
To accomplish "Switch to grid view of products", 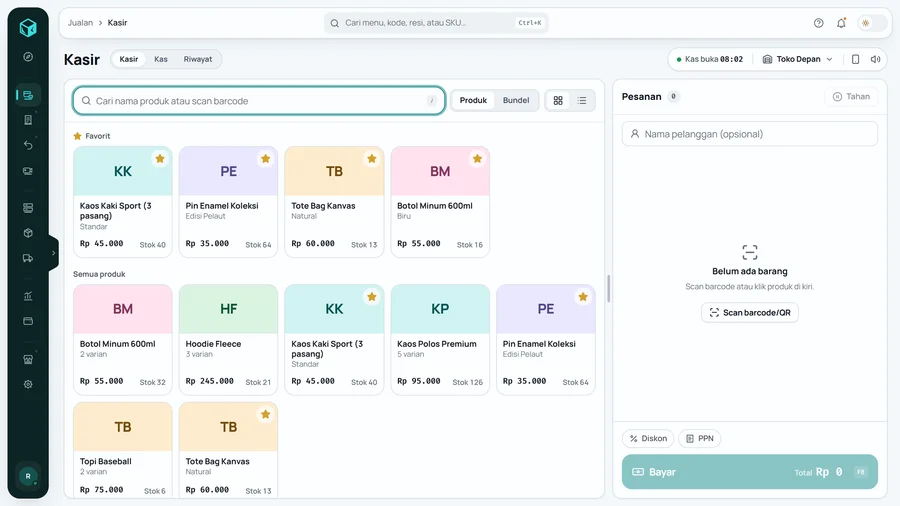I will (x=558, y=100).
